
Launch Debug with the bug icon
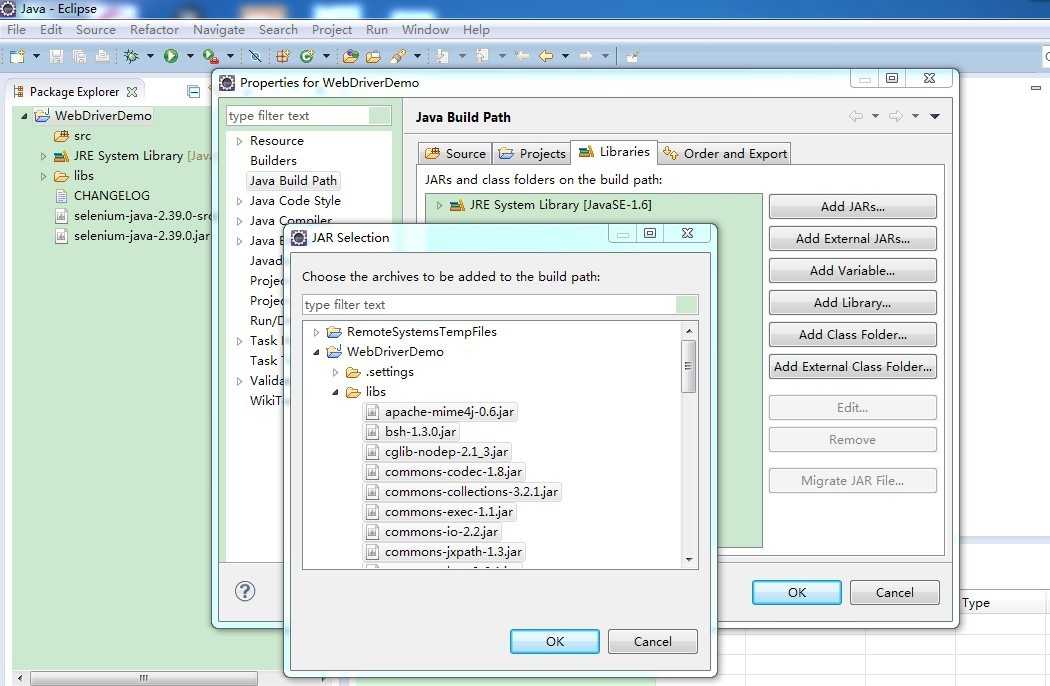(131, 56)
